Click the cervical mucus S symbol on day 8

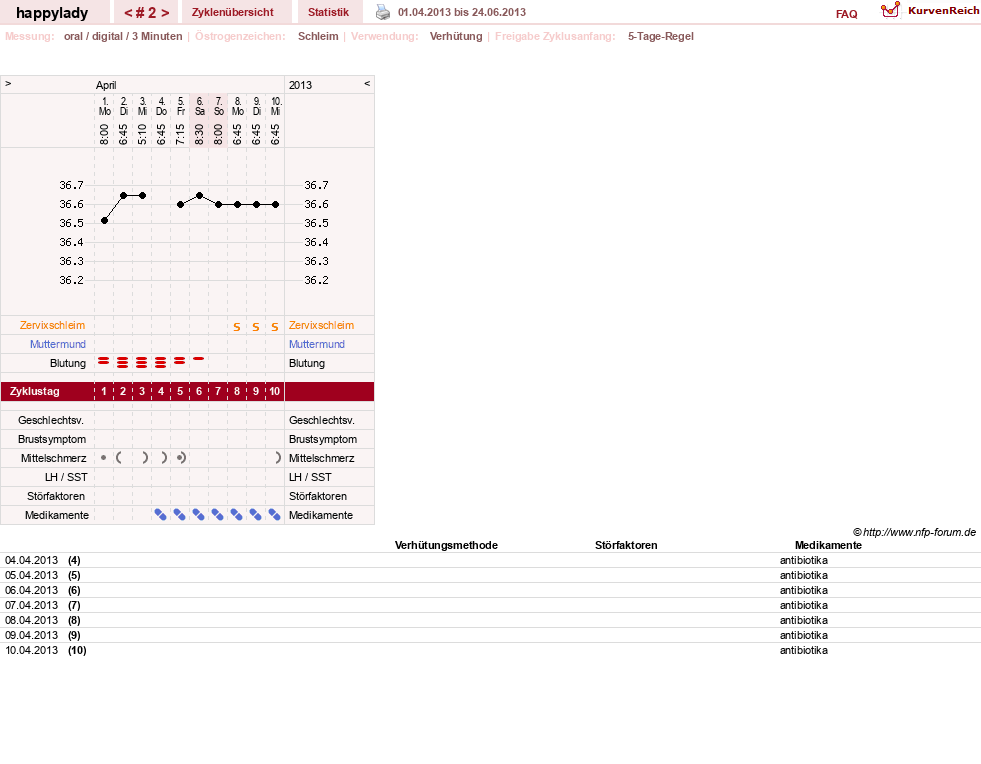[236, 327]
